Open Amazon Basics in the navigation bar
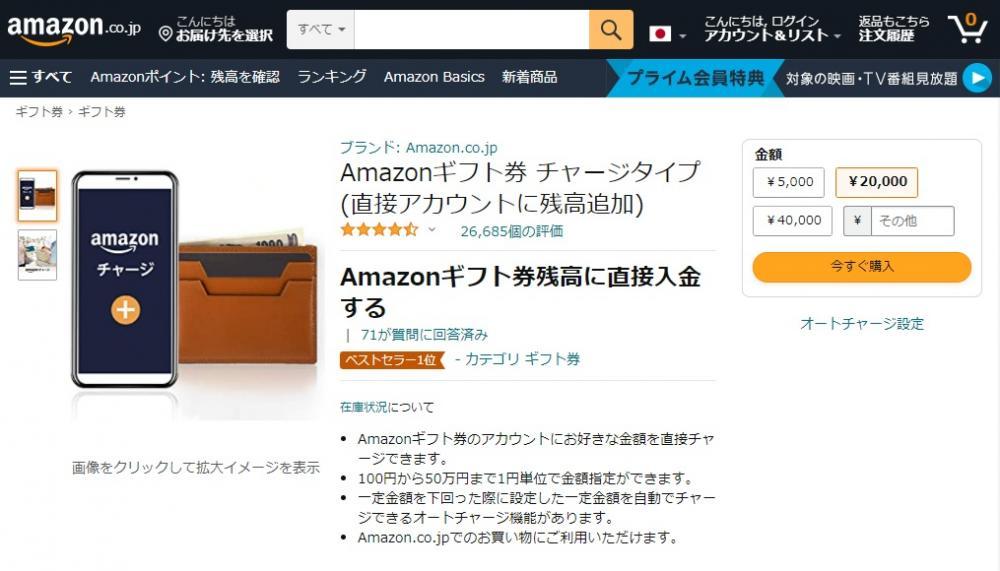This screenshot has width=1000, height=571. pos(434,77)
